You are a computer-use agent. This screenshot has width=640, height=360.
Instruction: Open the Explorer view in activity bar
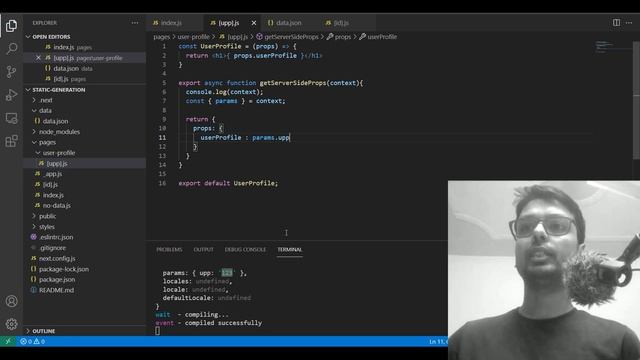pyautogui.click(x=11, y=26)
